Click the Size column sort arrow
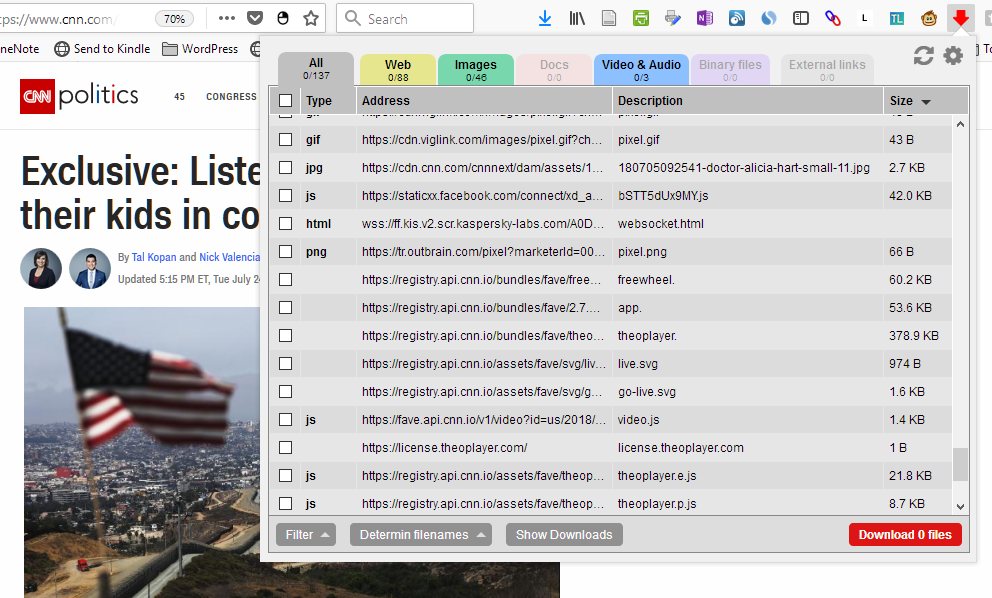The image size is (992, 598). tap(925, 102)
